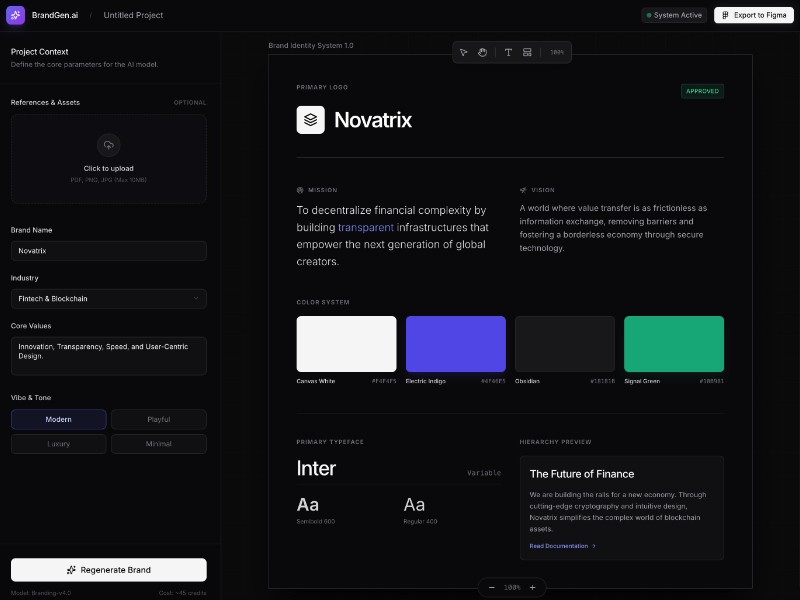Click the Brand Name input field
Image resolution: width=800 pixels, height=600 pixels.
[108, 251]
